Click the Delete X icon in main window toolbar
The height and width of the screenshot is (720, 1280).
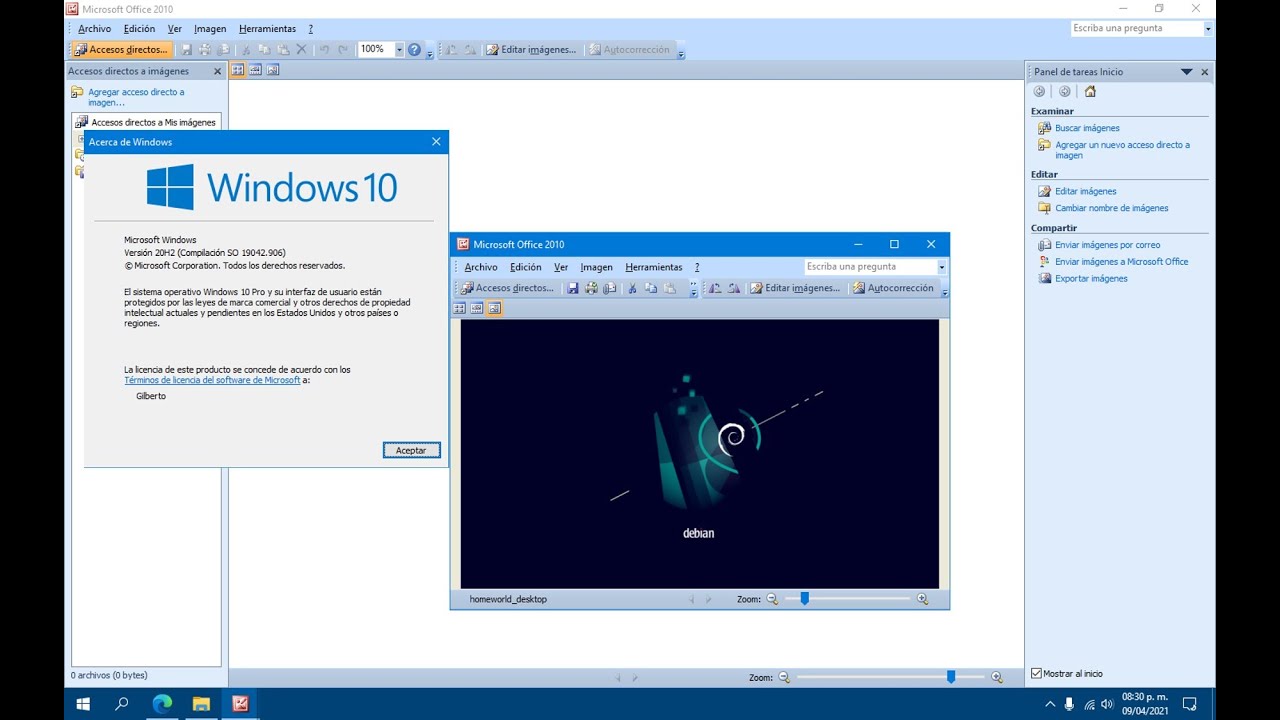[x=301, y=49]
